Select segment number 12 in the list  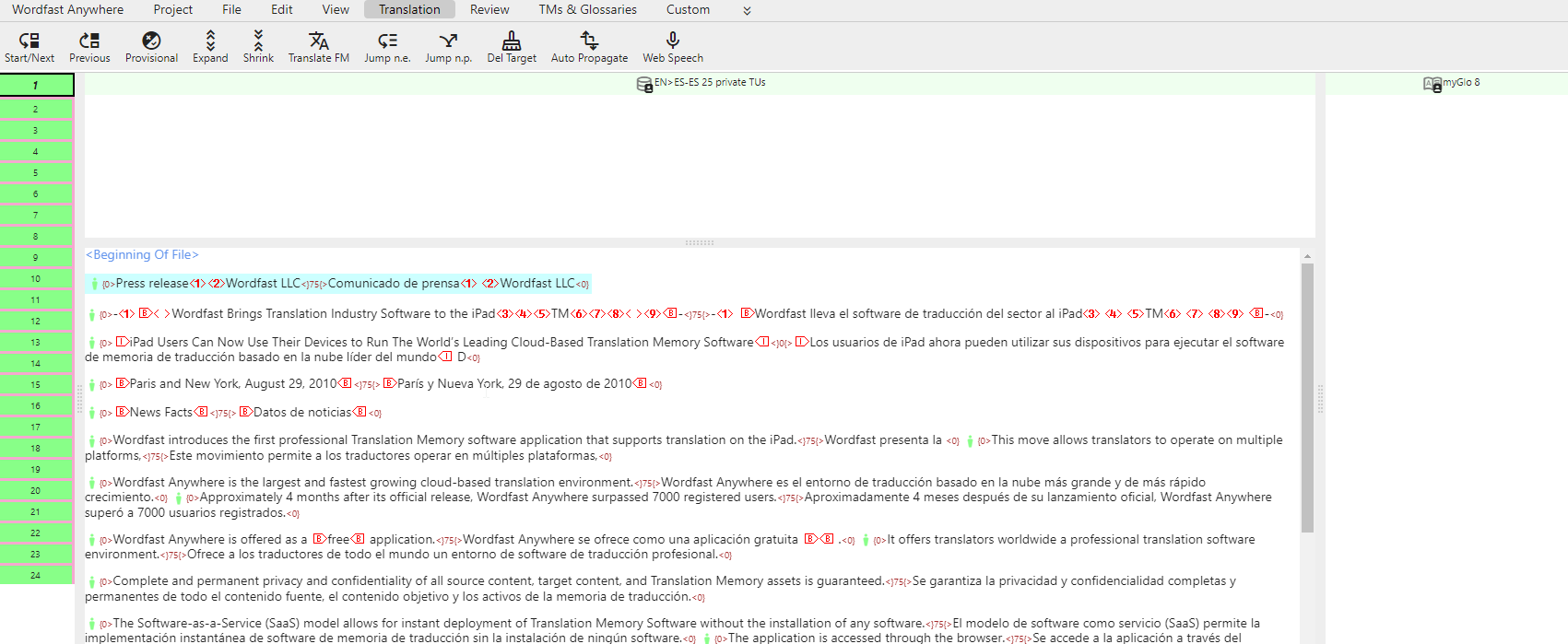click(36, 321)
